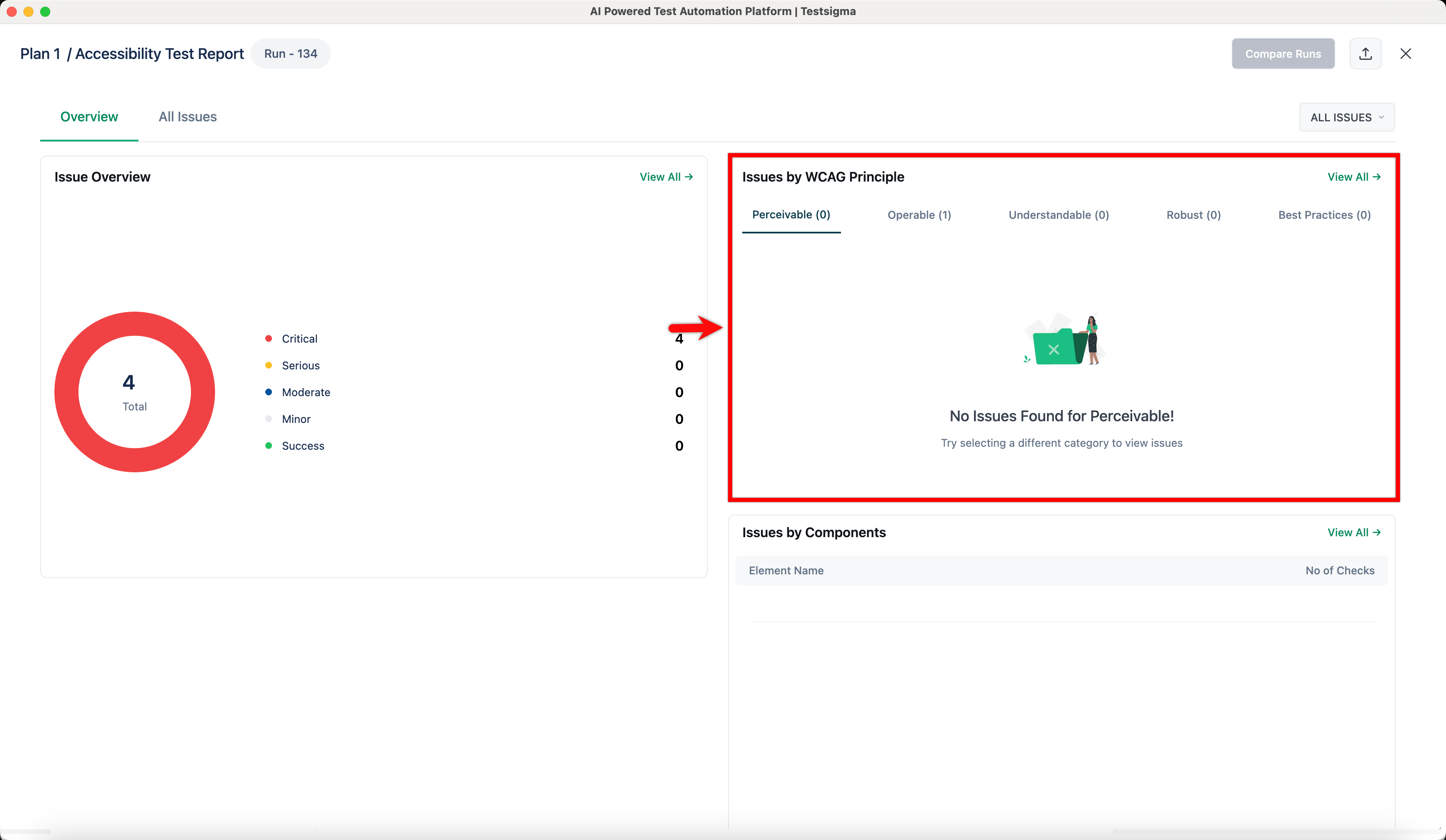Select the Operable (1) tab

tap(919, 215)
